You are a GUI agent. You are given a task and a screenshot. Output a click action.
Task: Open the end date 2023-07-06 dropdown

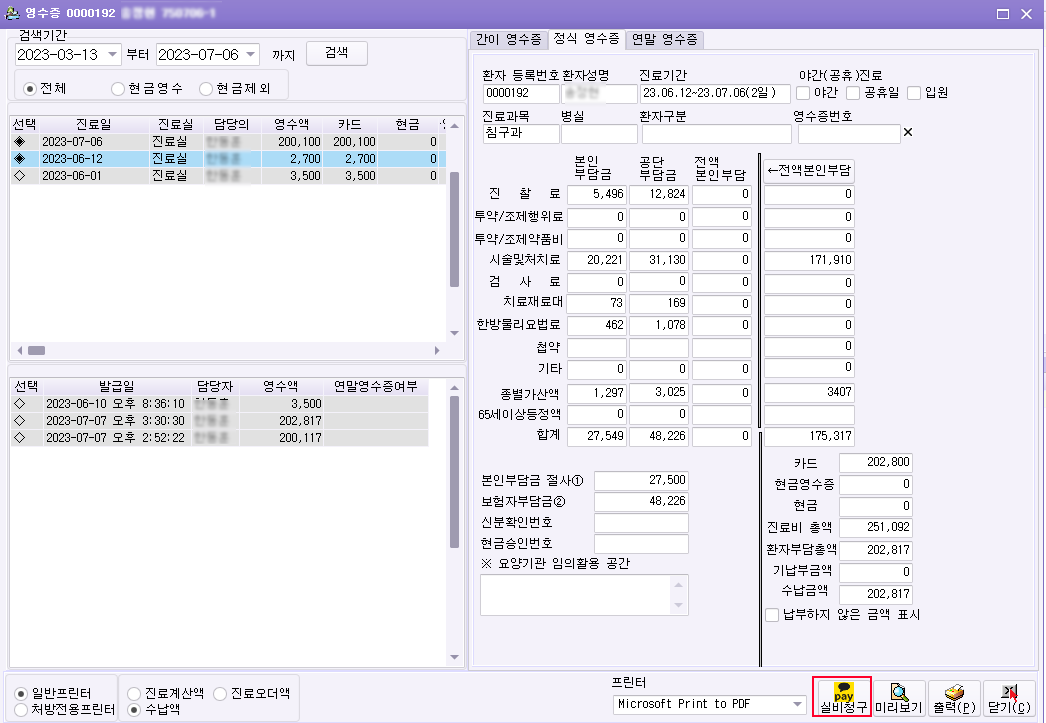point(250,55)
